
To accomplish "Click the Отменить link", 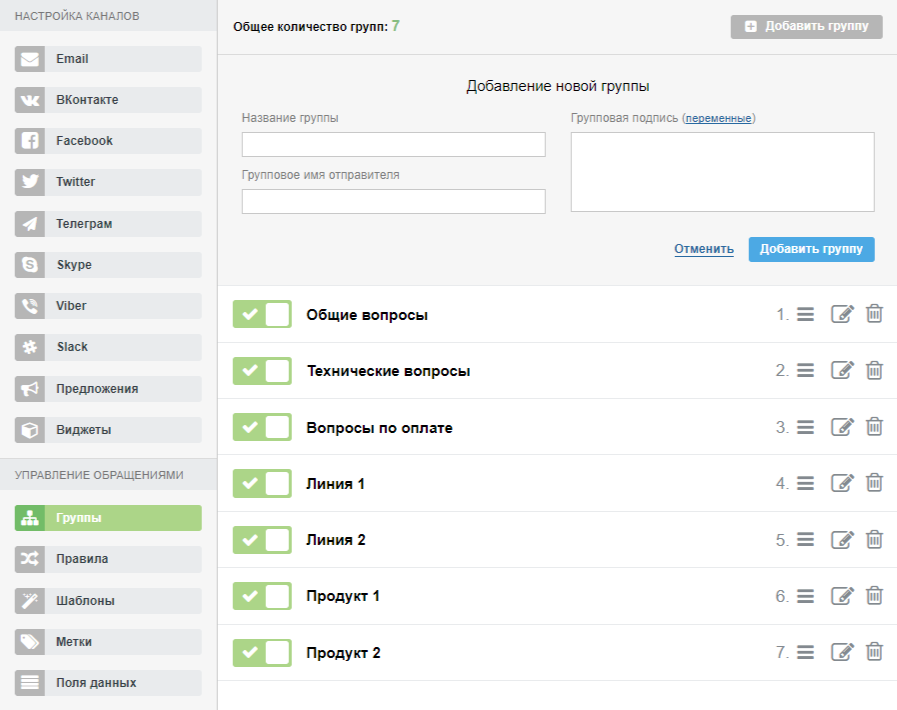I will click(704, 249).
